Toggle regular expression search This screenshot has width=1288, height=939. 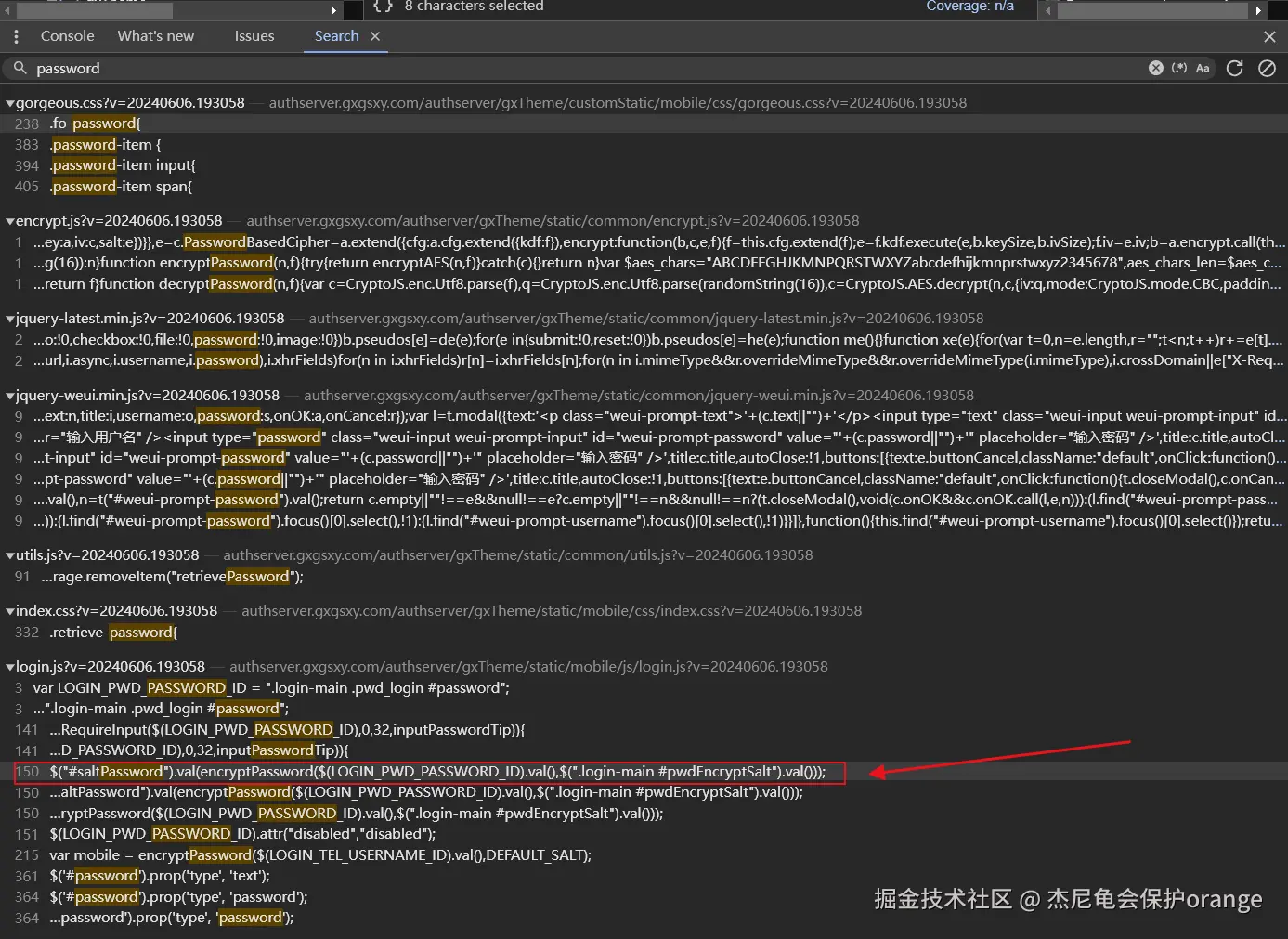coord(1179,68)
